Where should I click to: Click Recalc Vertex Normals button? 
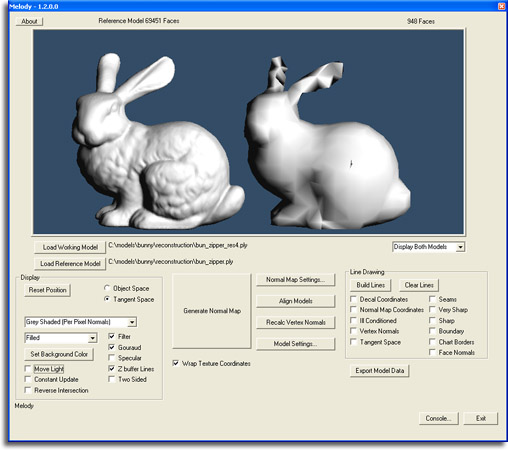[x=295, y=322]
